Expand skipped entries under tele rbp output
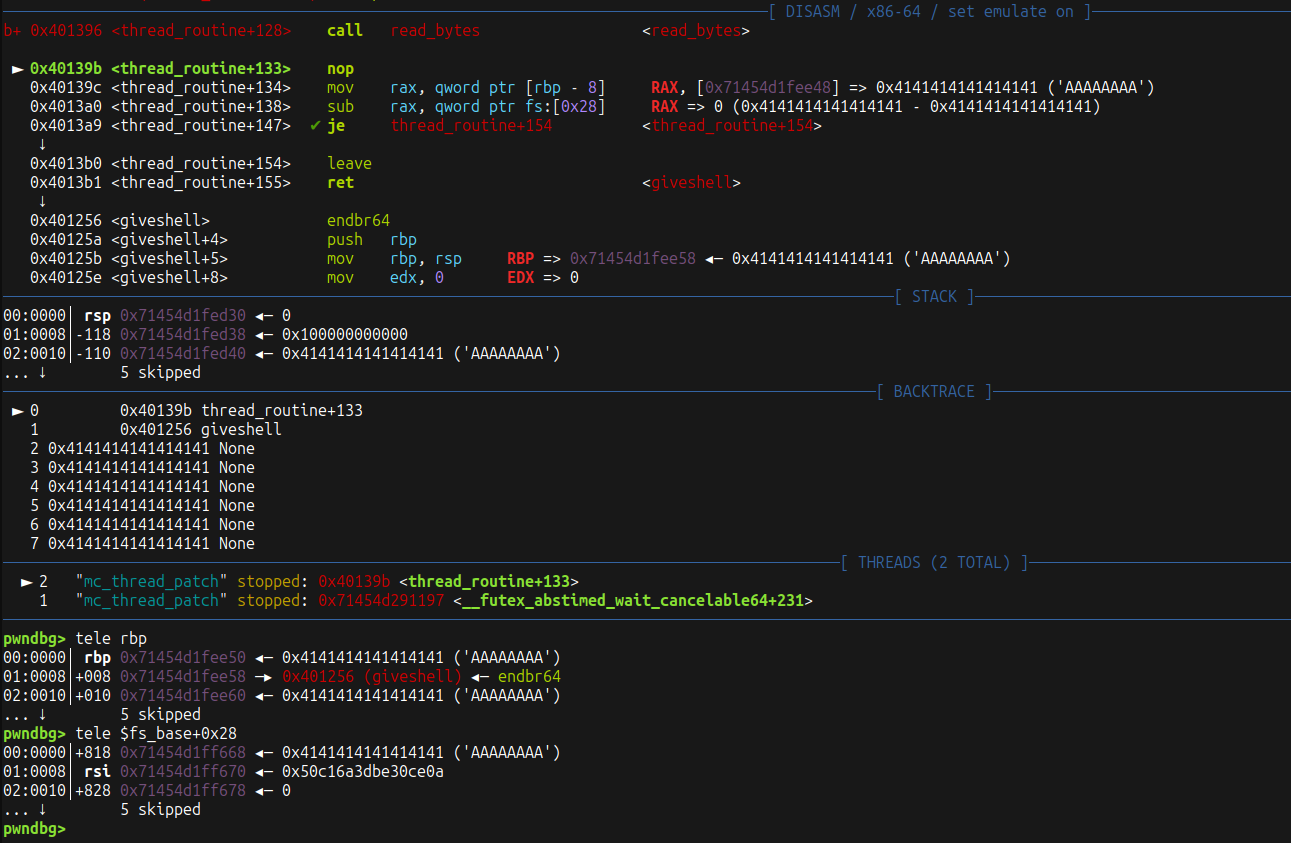 (x=160, y=715)
